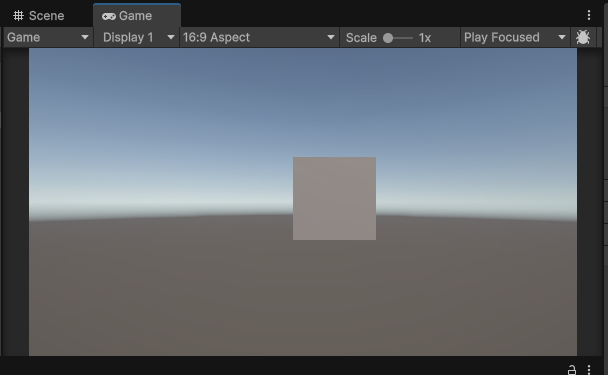Click the gray cube in Game view
Viewport: 608px width, 375px height.
pyautogui.click(x=334, y=198)
